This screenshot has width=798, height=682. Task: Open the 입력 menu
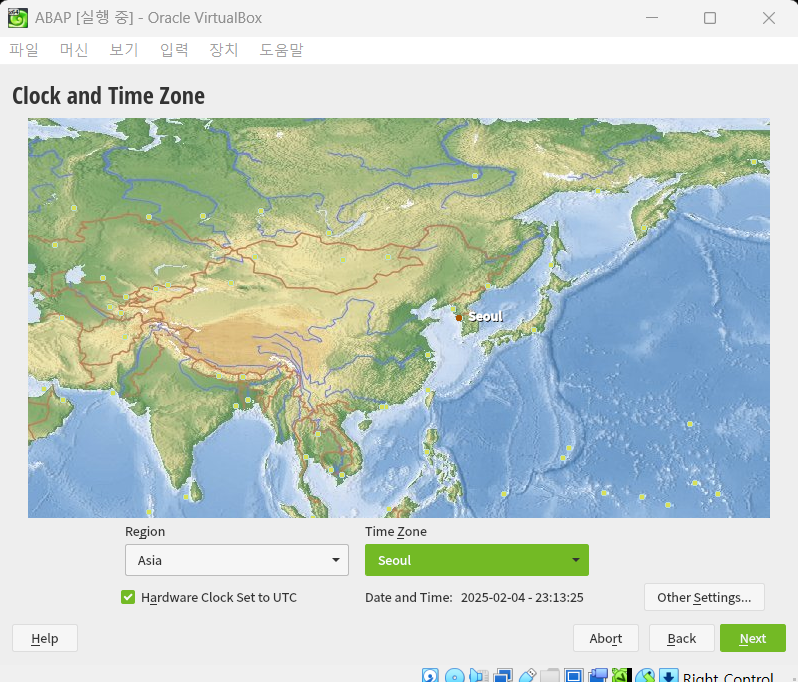(174, 50)
